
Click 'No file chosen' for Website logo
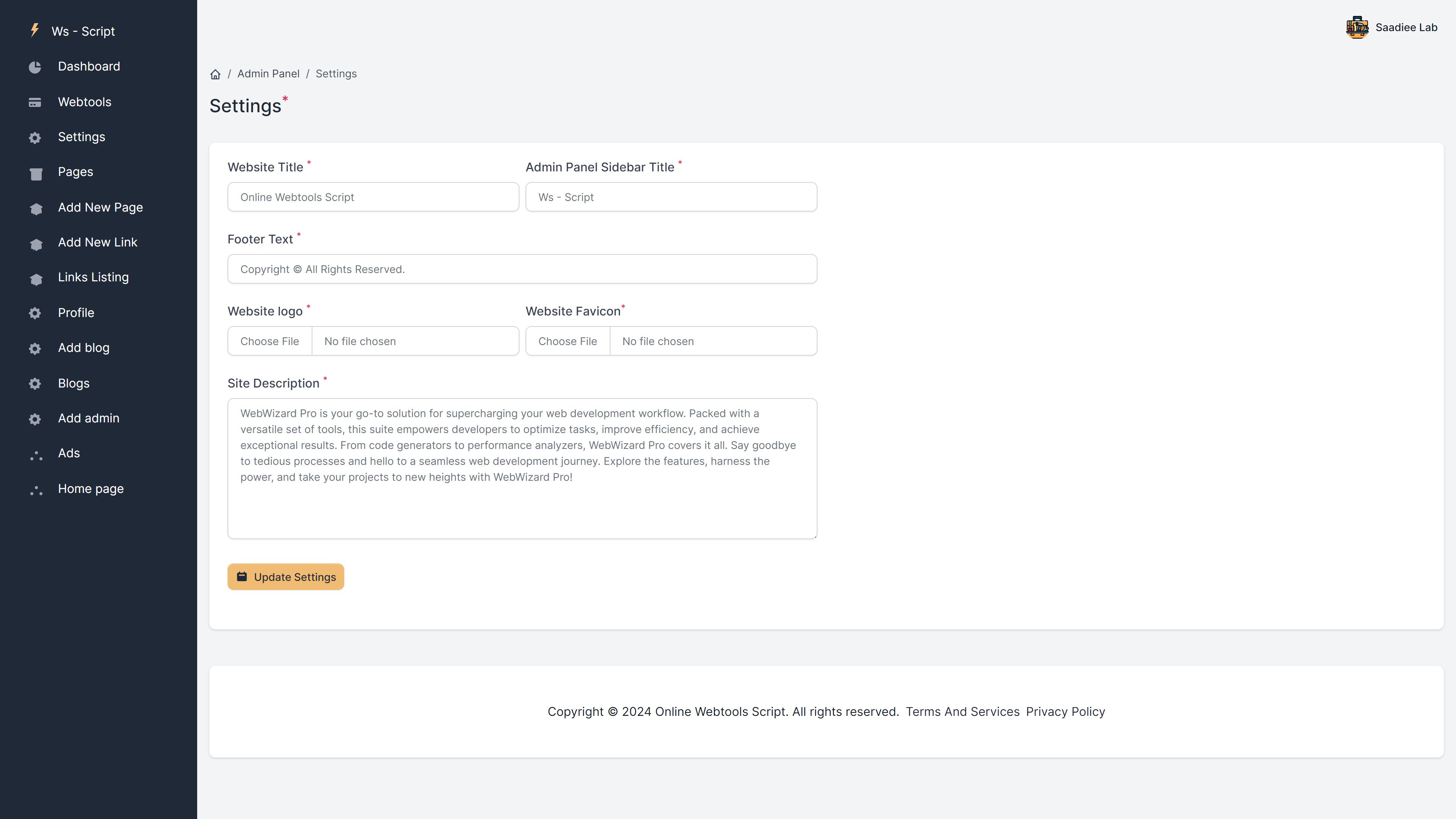(360, 341)
